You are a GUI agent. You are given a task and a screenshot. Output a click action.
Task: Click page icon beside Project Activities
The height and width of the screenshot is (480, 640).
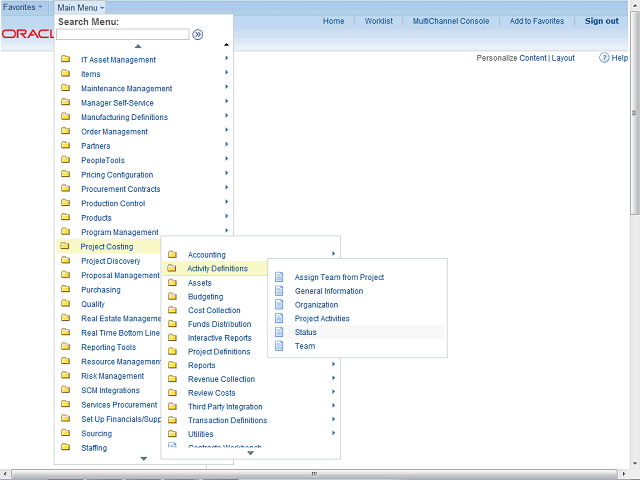tap(279, 318)
